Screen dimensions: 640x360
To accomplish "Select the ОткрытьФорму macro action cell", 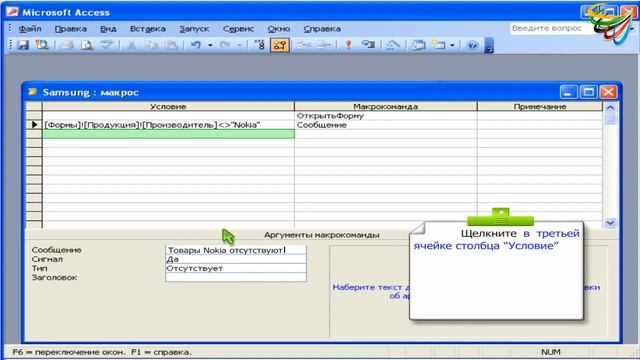I will click(x=386, y=116).
